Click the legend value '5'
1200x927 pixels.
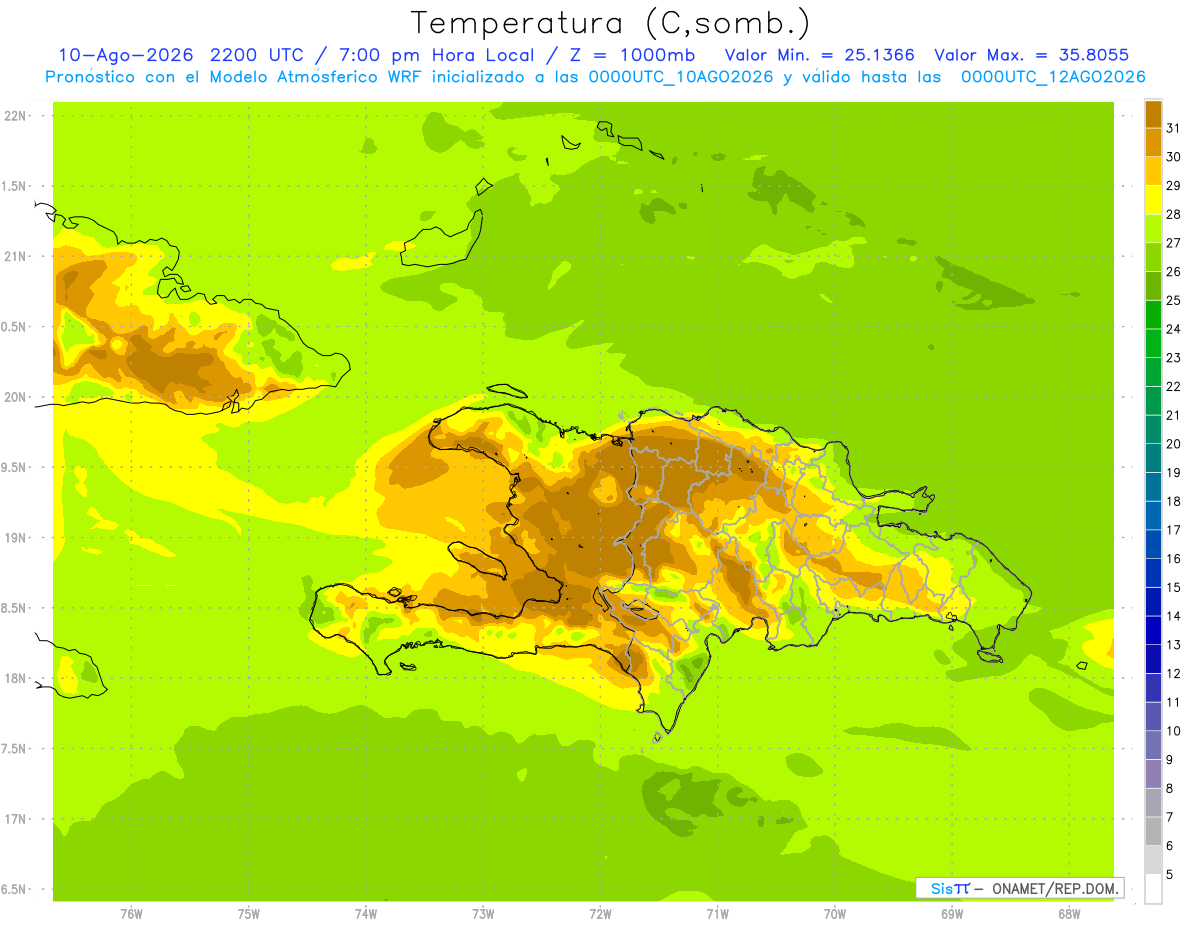(1170, 875)
